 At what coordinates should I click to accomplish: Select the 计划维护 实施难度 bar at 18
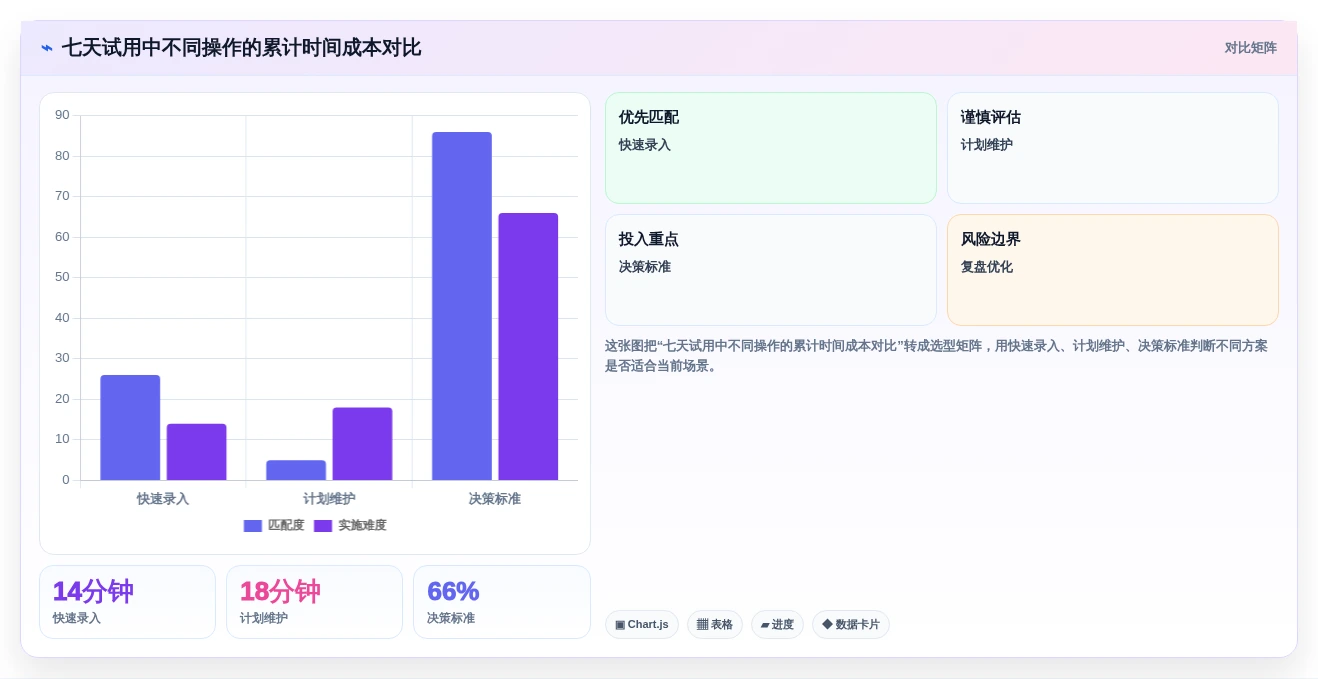pyautogui.click(x=362, y=444)
